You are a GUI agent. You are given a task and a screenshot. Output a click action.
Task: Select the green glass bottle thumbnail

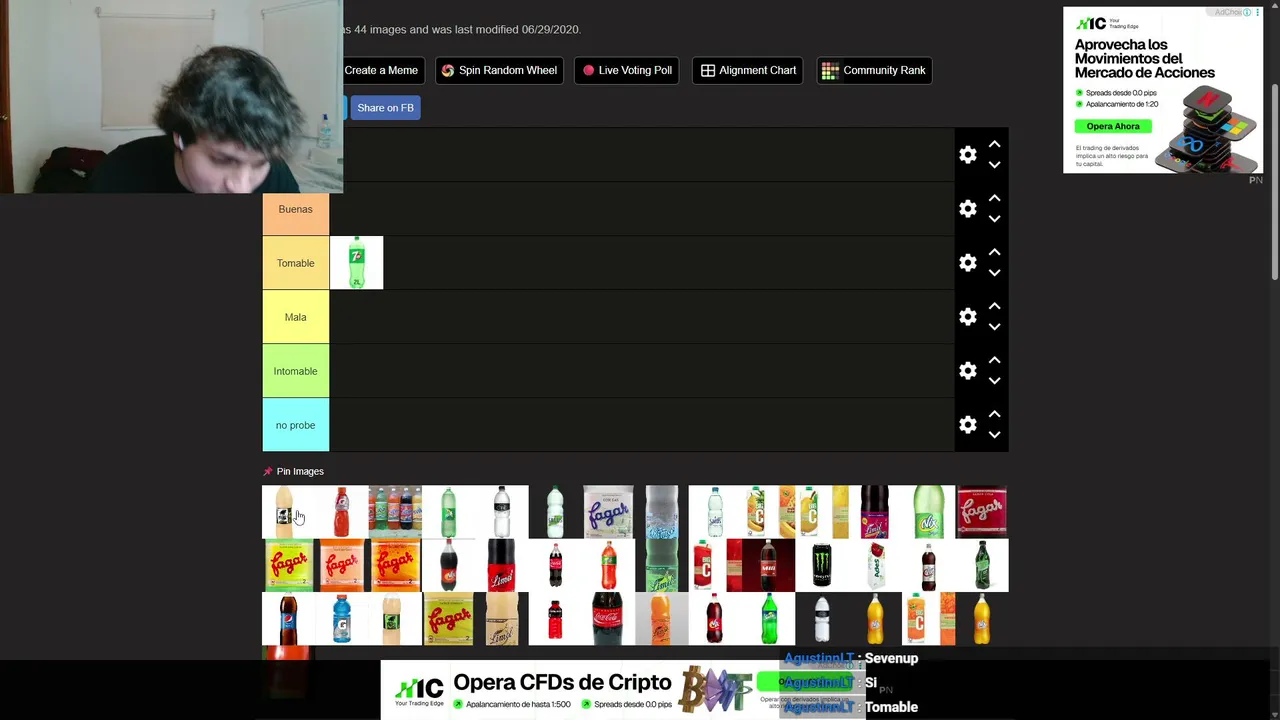coord(981,565)
